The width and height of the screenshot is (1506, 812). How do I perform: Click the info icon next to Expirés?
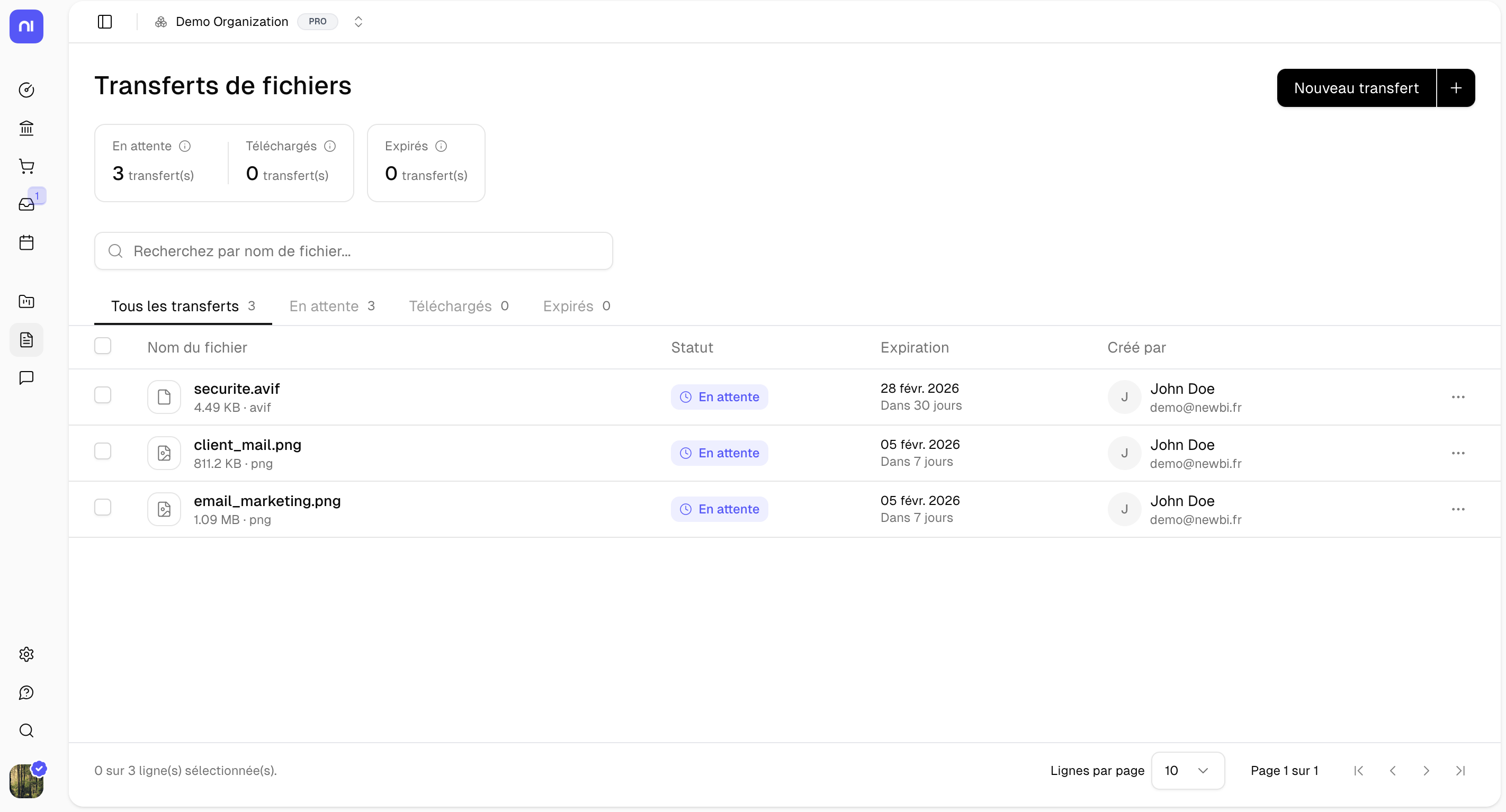coord(442,146)
